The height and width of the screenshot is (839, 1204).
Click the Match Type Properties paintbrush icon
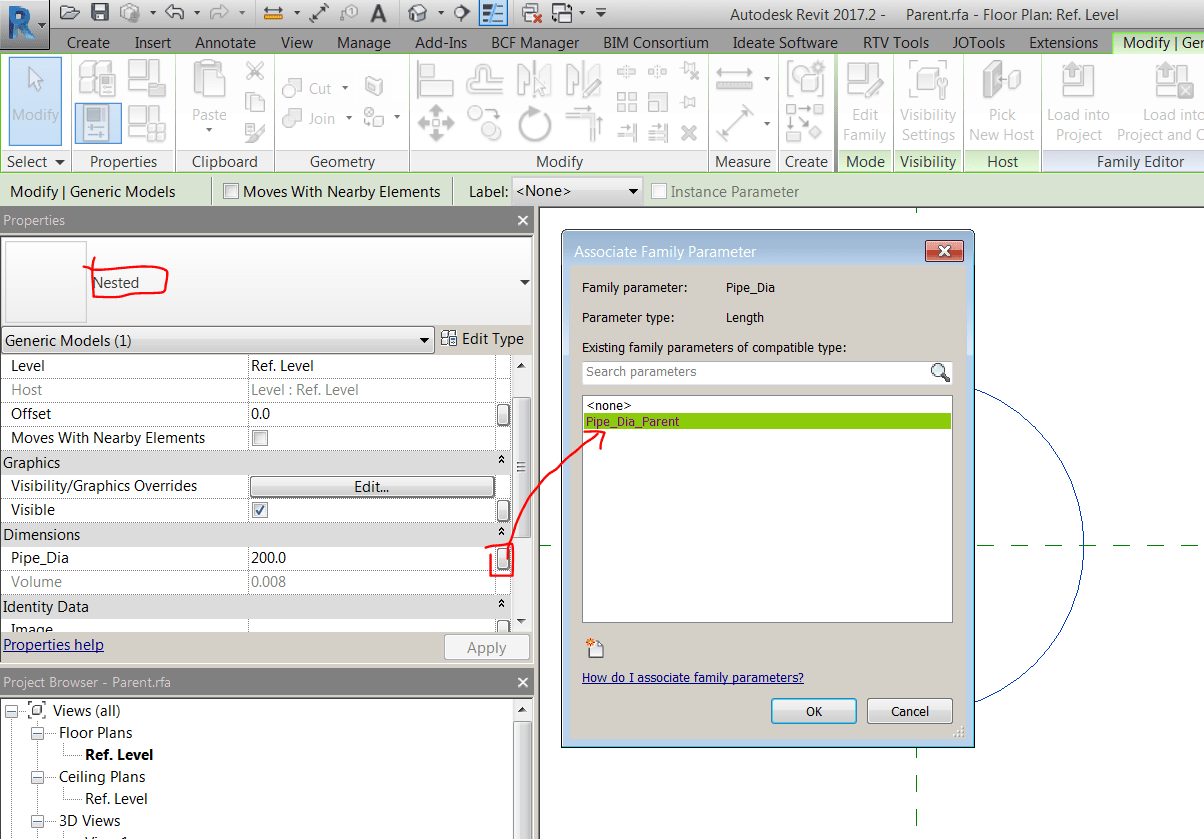pos(255,133)
